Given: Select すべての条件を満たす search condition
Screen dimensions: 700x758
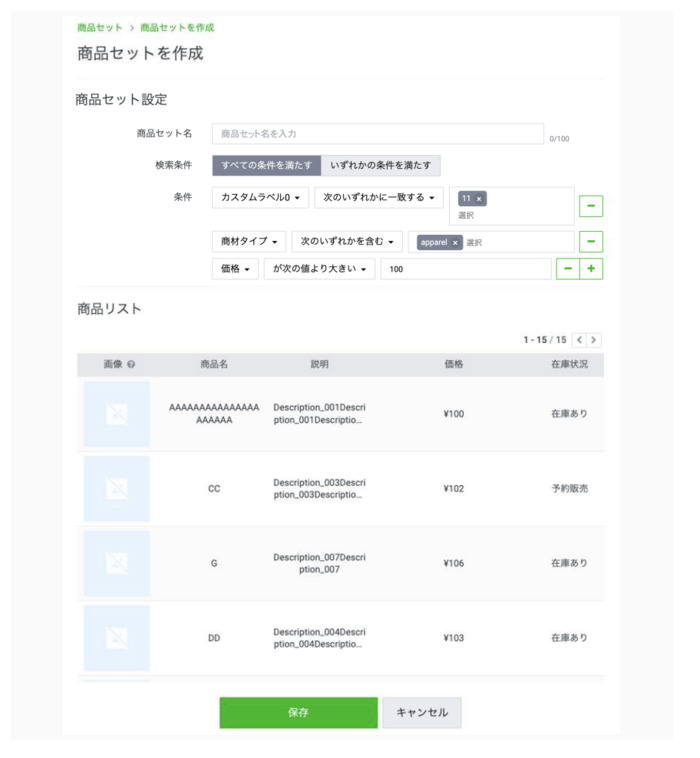Looking at the screenshot, I should point(266,165).
